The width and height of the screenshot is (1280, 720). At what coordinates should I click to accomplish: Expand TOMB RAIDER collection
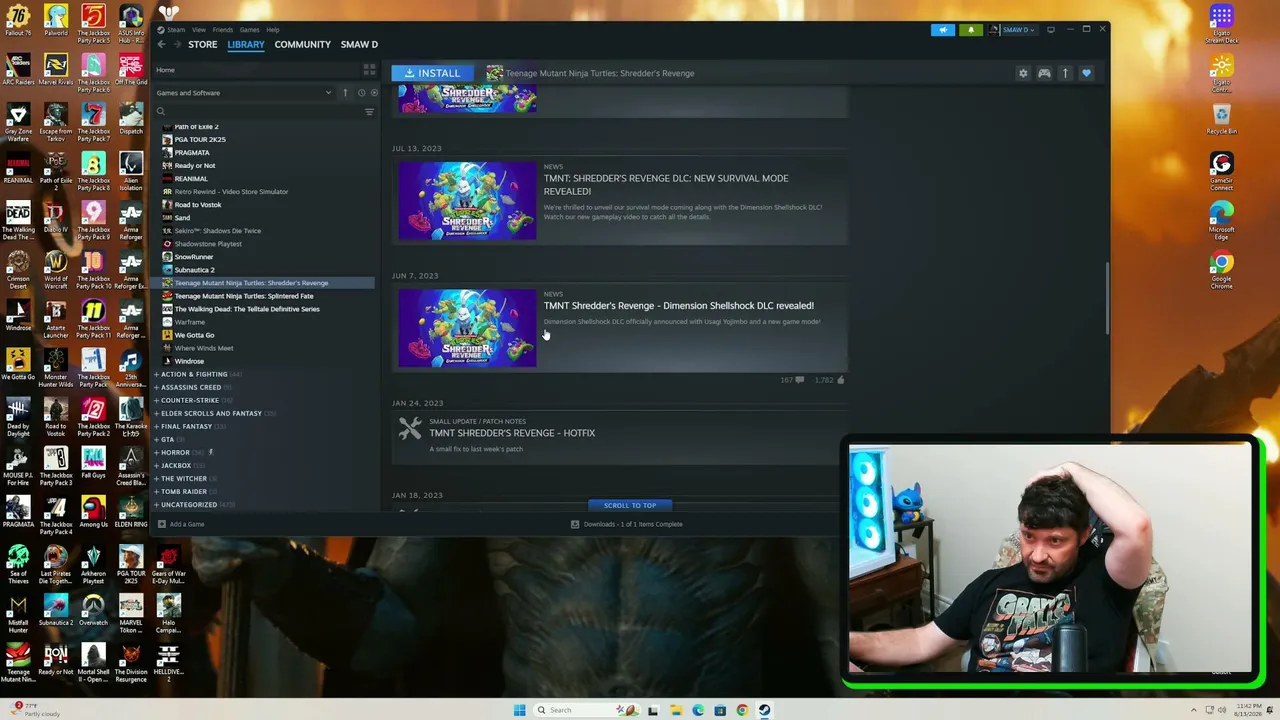pos(184,491)
